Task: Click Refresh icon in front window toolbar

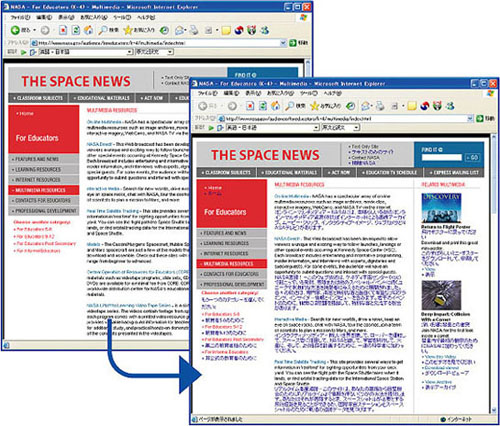Action: 263,106
